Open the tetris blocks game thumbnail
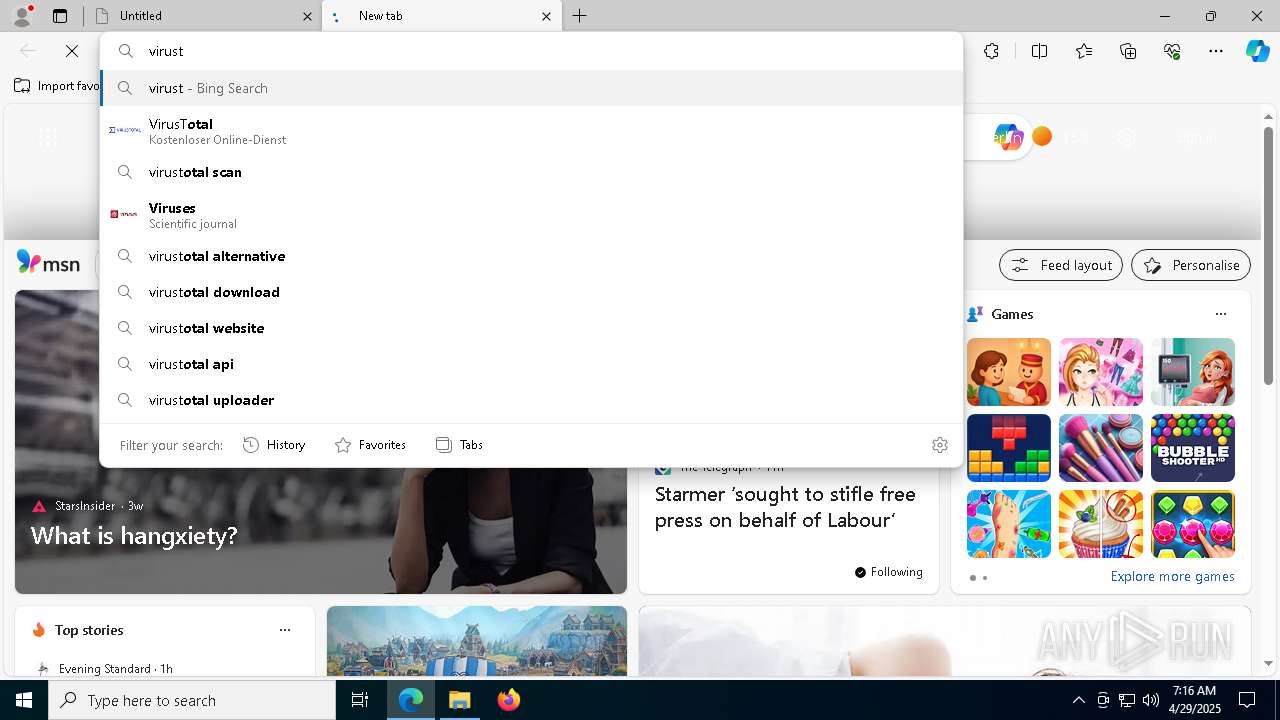This screenshot has width=1280, height=720. click(x=1009, y=448)
